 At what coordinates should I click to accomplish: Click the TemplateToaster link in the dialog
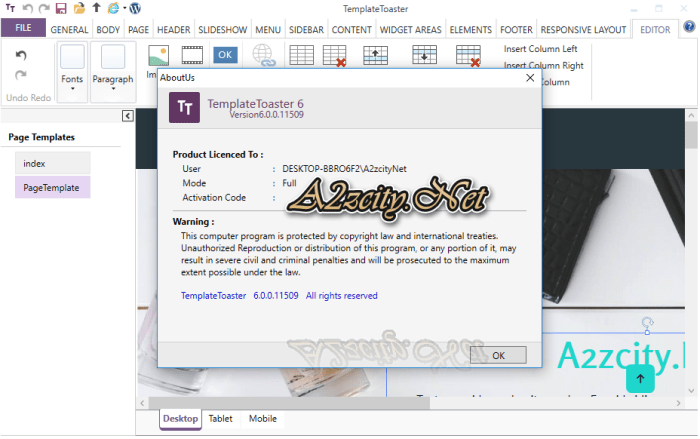(213, 296)
